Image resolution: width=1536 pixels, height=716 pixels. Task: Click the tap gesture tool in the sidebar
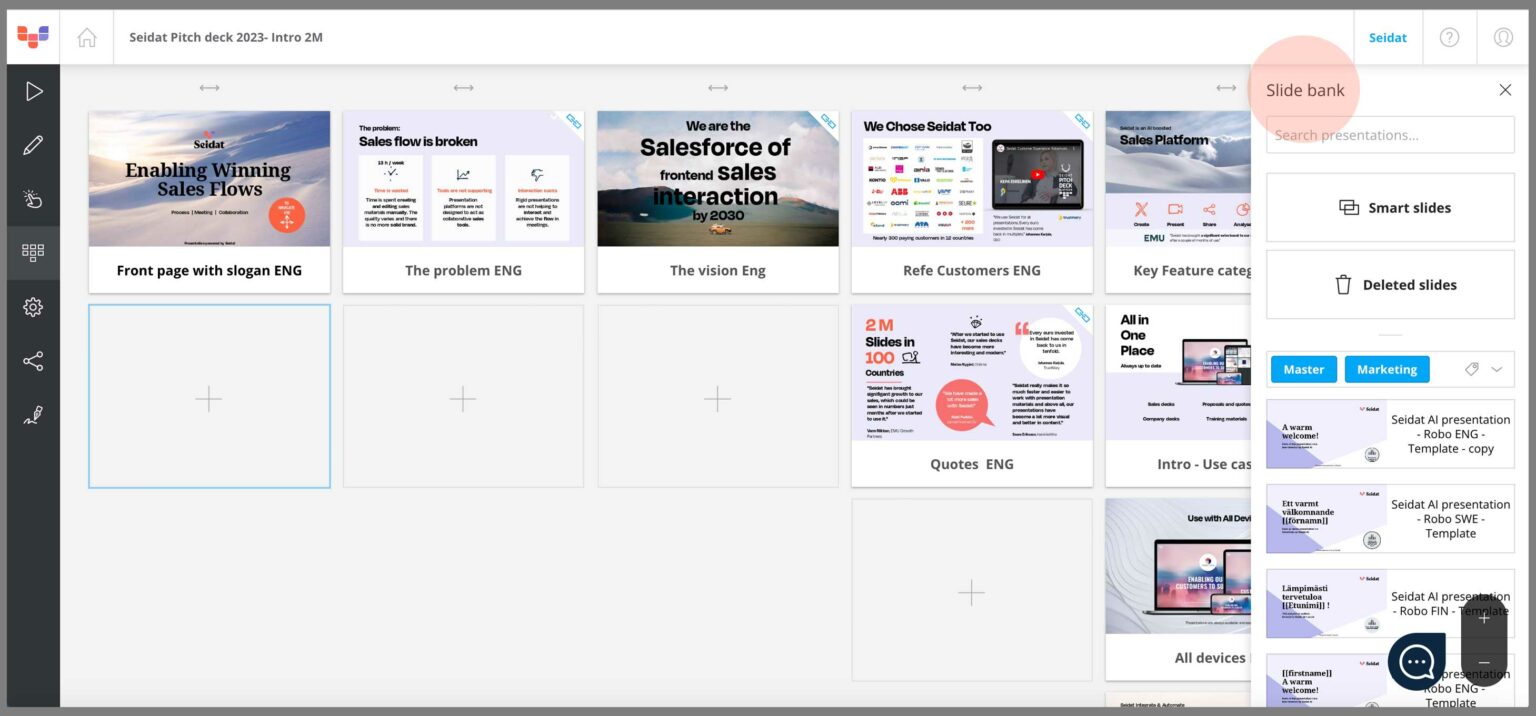[x=33, y=199]
